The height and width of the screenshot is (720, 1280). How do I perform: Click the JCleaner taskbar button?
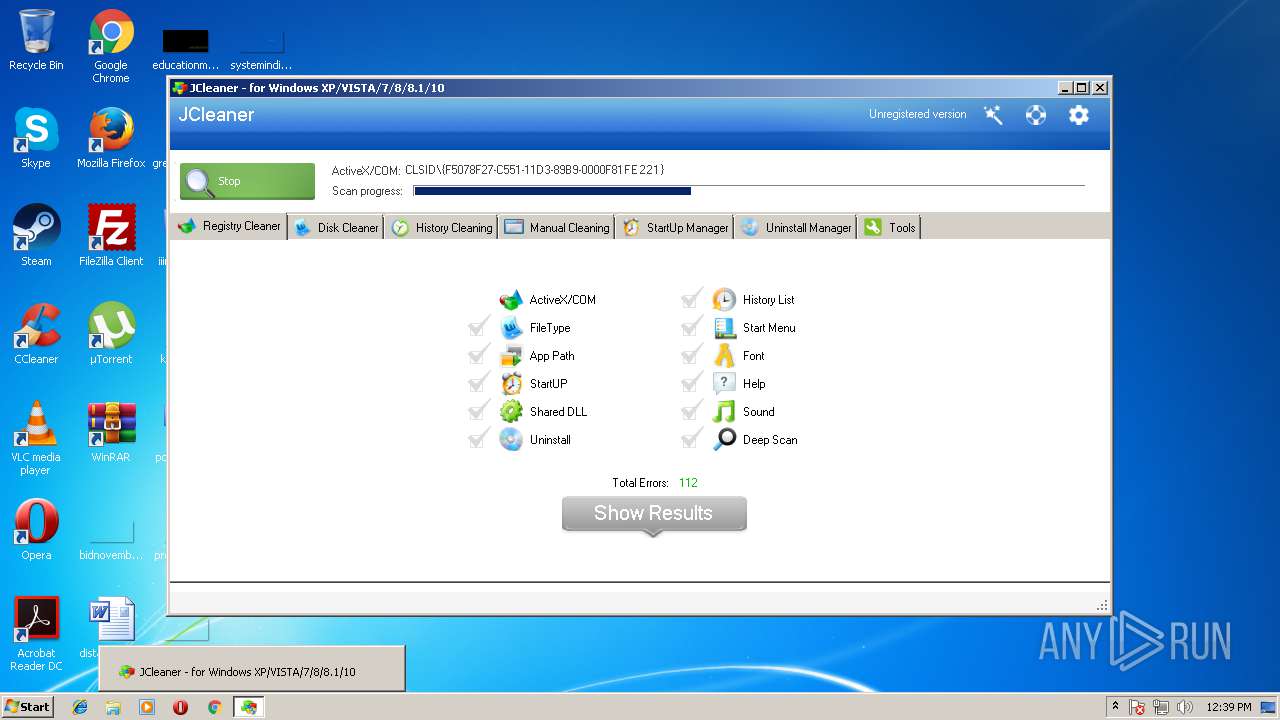(x=248, y=707)
